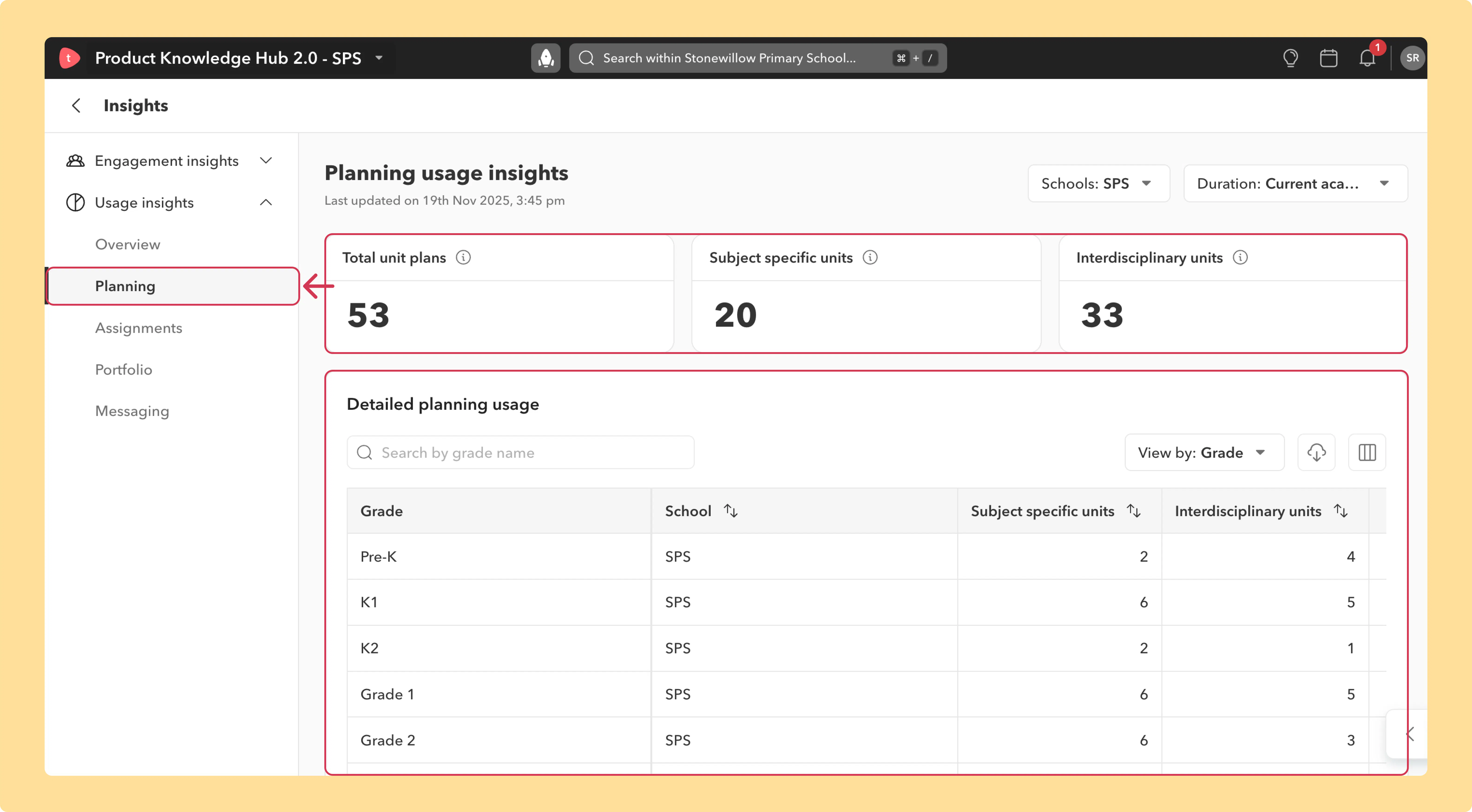Screen dimensions: 1472x812
Task: Click the Engagement insights people icon
Action: pyautogui.click(x=76, y=161)
